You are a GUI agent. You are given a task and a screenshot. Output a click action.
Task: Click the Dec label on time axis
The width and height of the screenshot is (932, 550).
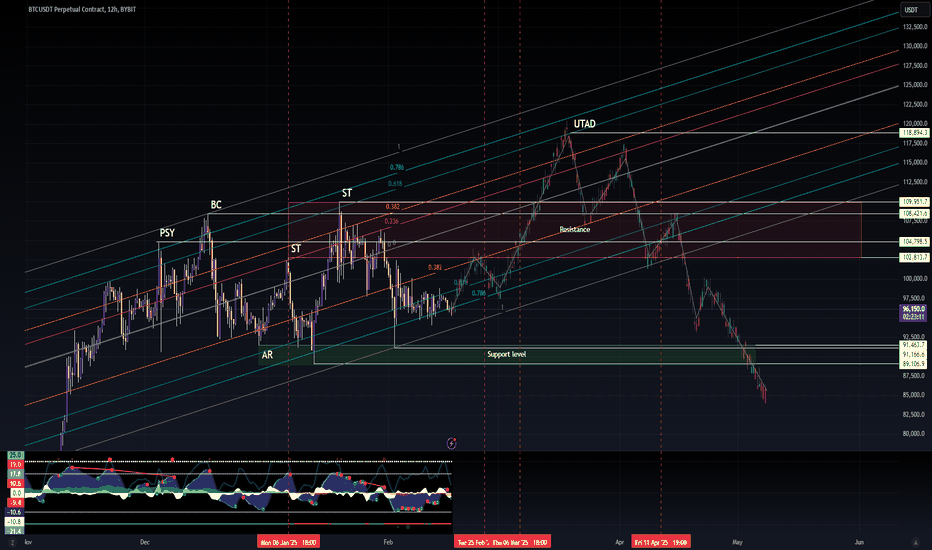point(144,542)
